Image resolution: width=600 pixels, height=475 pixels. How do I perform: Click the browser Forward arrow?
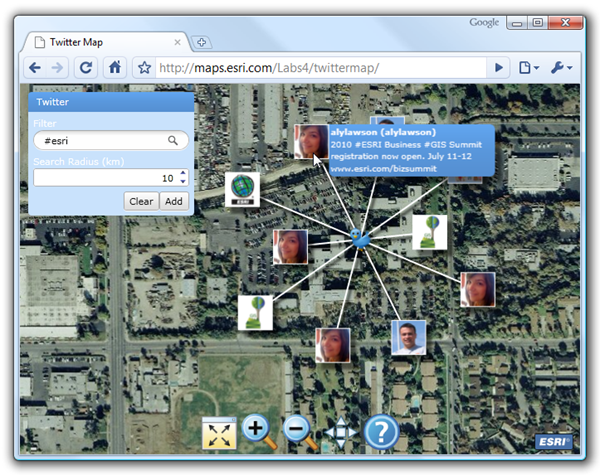57,68
